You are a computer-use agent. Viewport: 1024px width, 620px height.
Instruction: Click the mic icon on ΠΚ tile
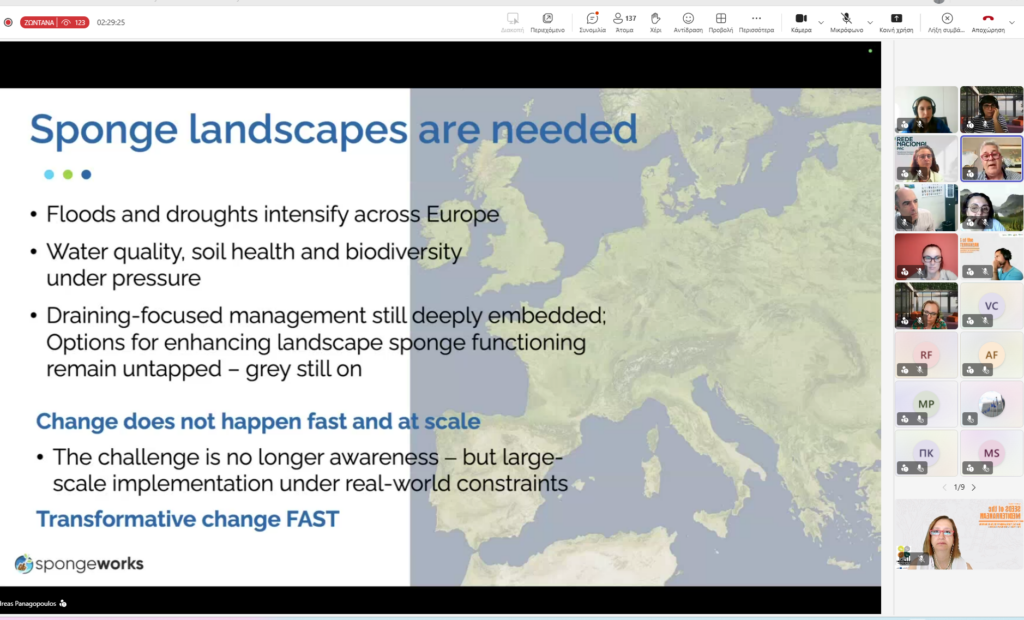point(920,468)
